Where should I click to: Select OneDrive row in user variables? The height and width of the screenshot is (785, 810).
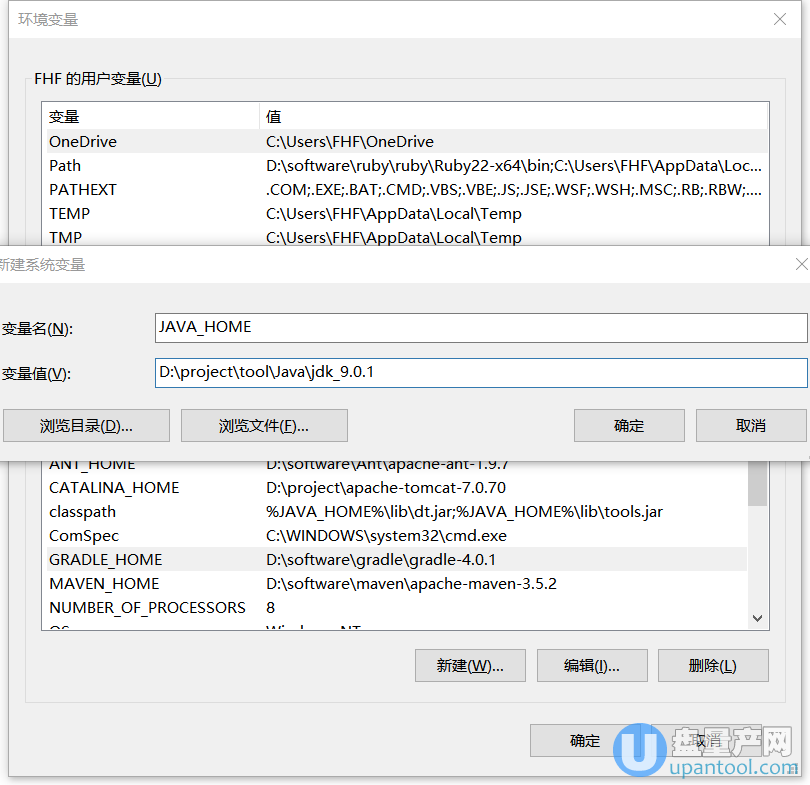click(x=406, y=142)
